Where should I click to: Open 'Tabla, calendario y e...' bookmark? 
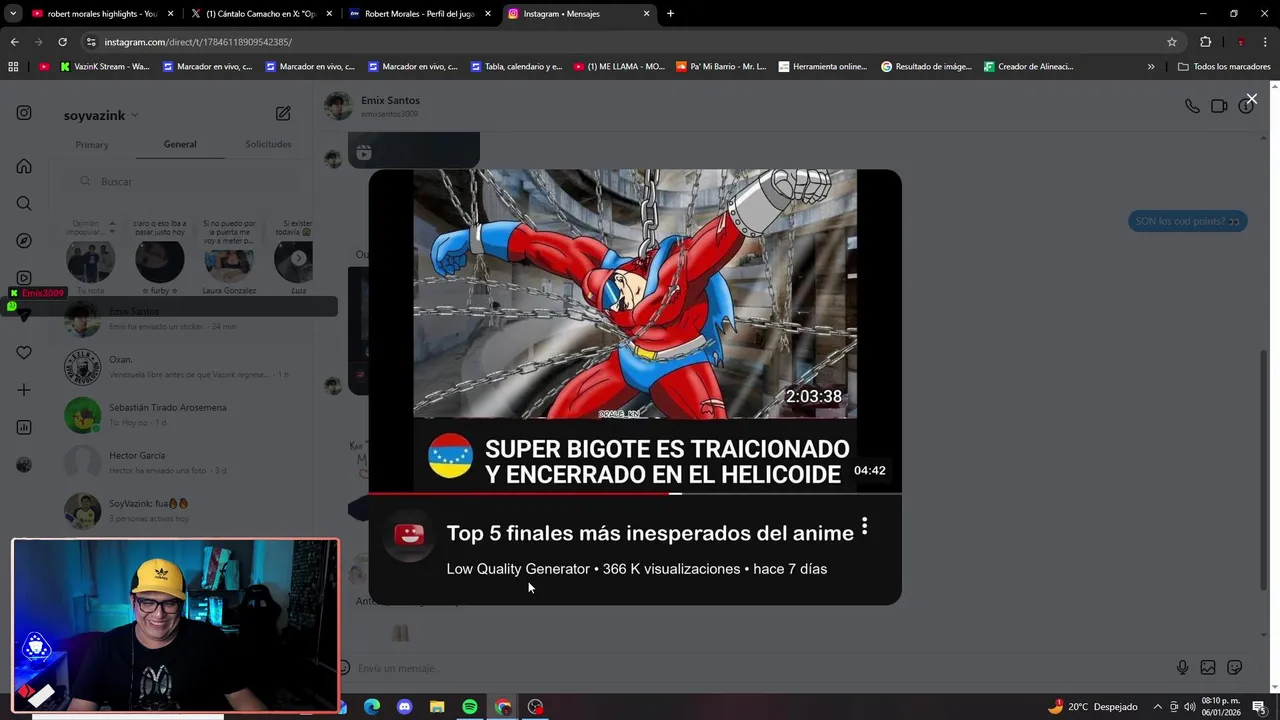coord(516,67)
